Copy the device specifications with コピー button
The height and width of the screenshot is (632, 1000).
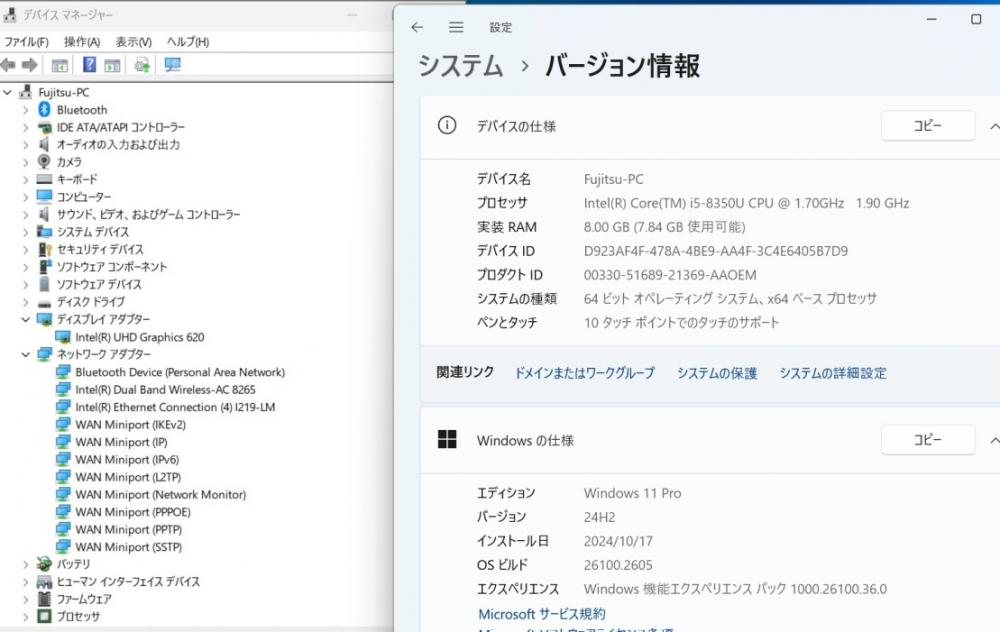pyautogui.click(x=927, y=126)
